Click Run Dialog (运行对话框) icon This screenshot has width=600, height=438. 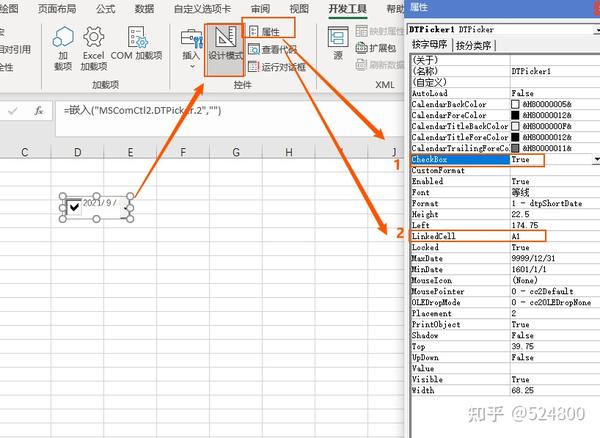pos(254,67)
